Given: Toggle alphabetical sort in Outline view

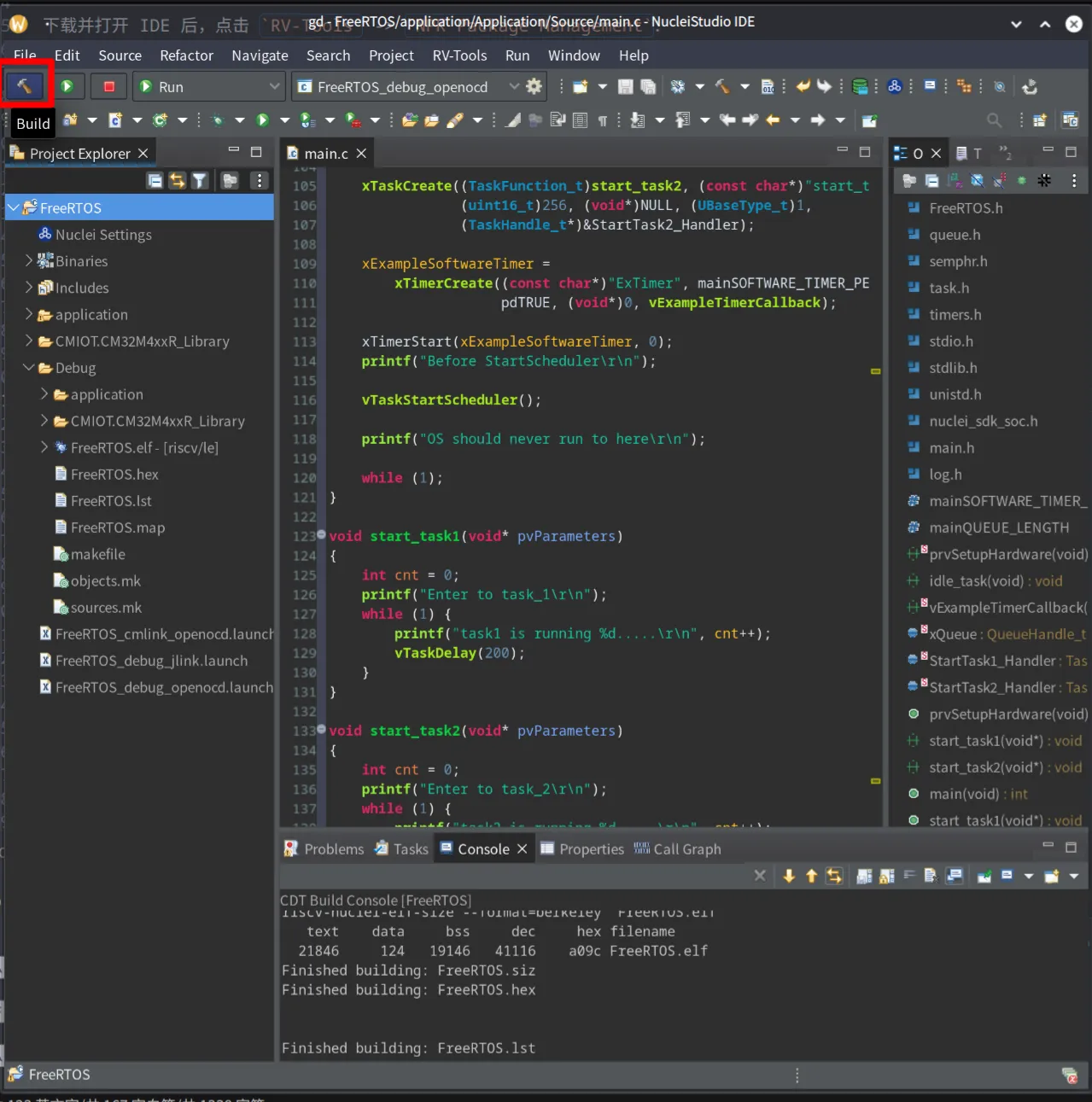Looking at the screenshot, I should tap(955, 180).
